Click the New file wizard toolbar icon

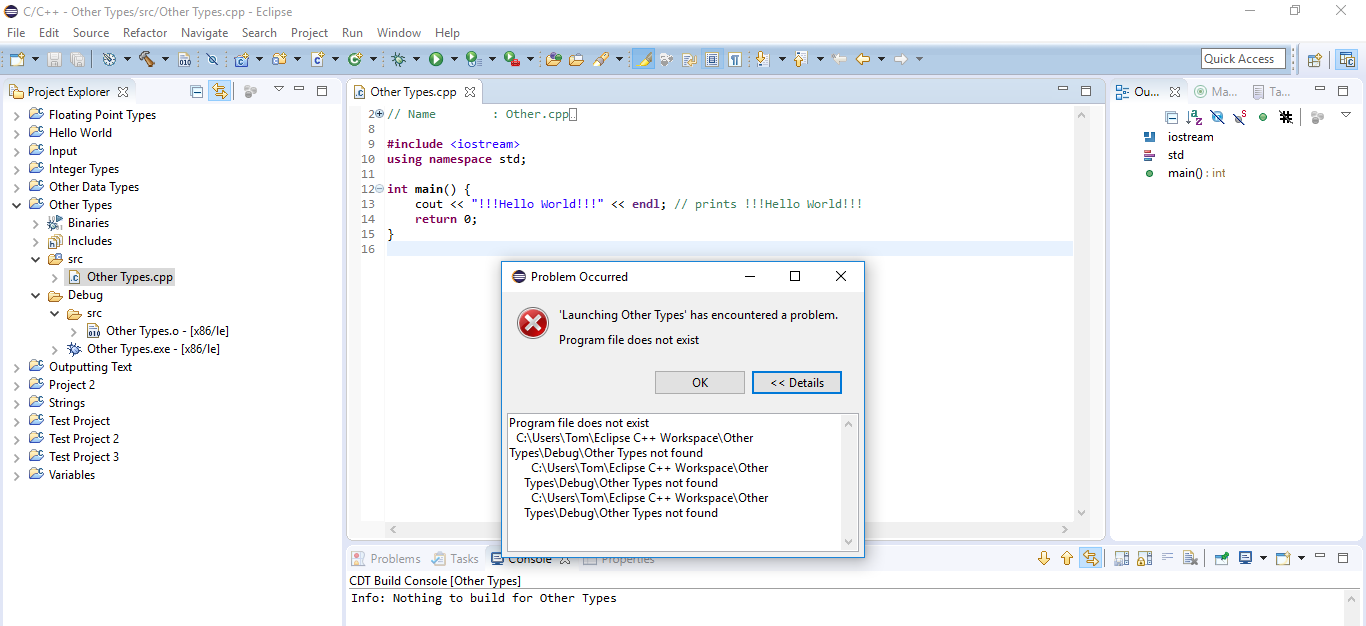pyautogui.click(x=16, y=59)
